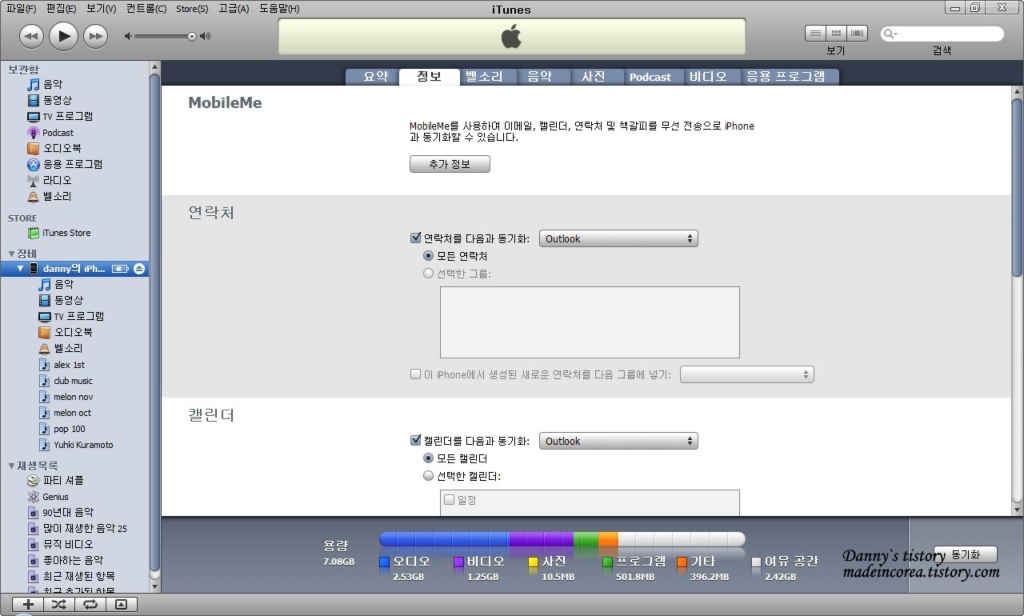Image resolution: width=1024 pixels, height=616 pixels.
Task: Toggle shuffle button
Action: (x=59, y=604)
